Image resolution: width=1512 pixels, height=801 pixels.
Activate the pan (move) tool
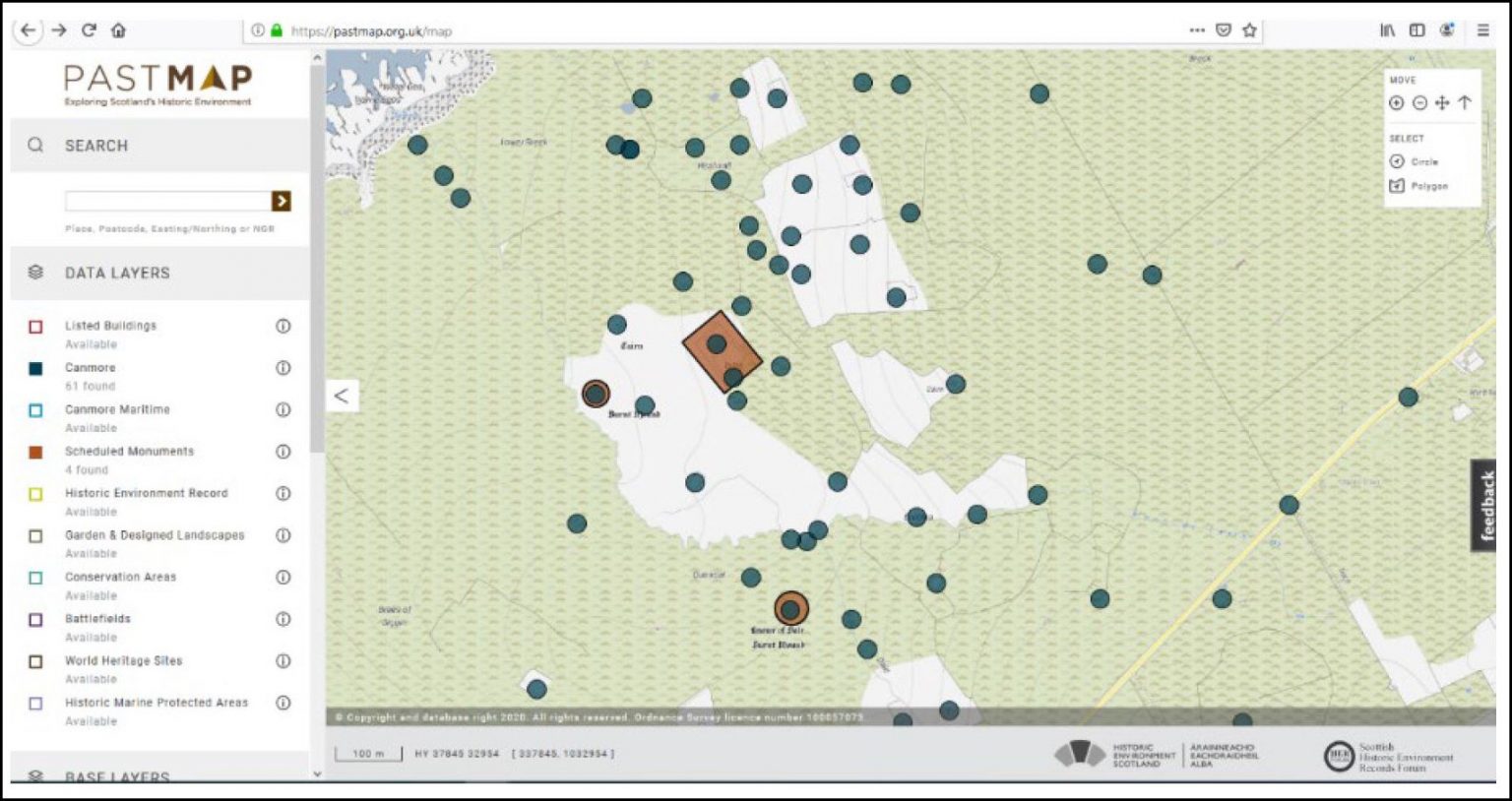pyautogui.click(x=1443, y=101)
